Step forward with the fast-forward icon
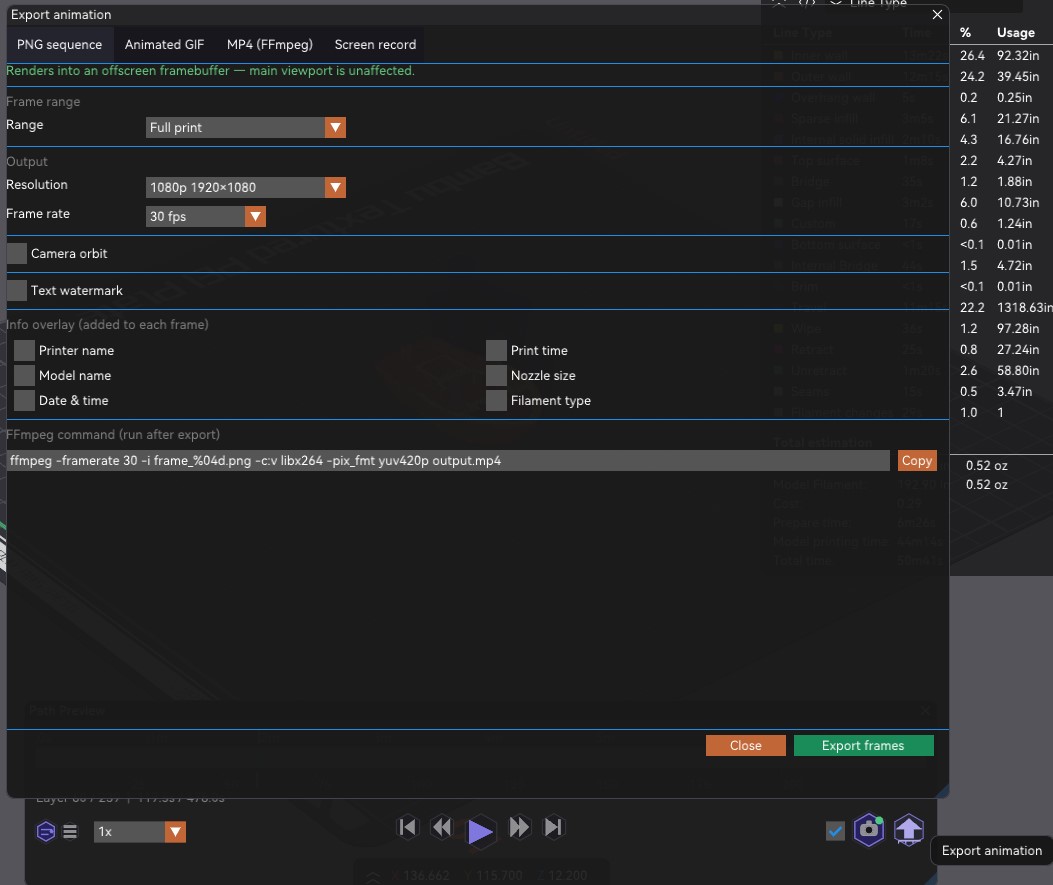Viewport: 1053px width, 885px height. pyautogui.click(x=519, y=827)
